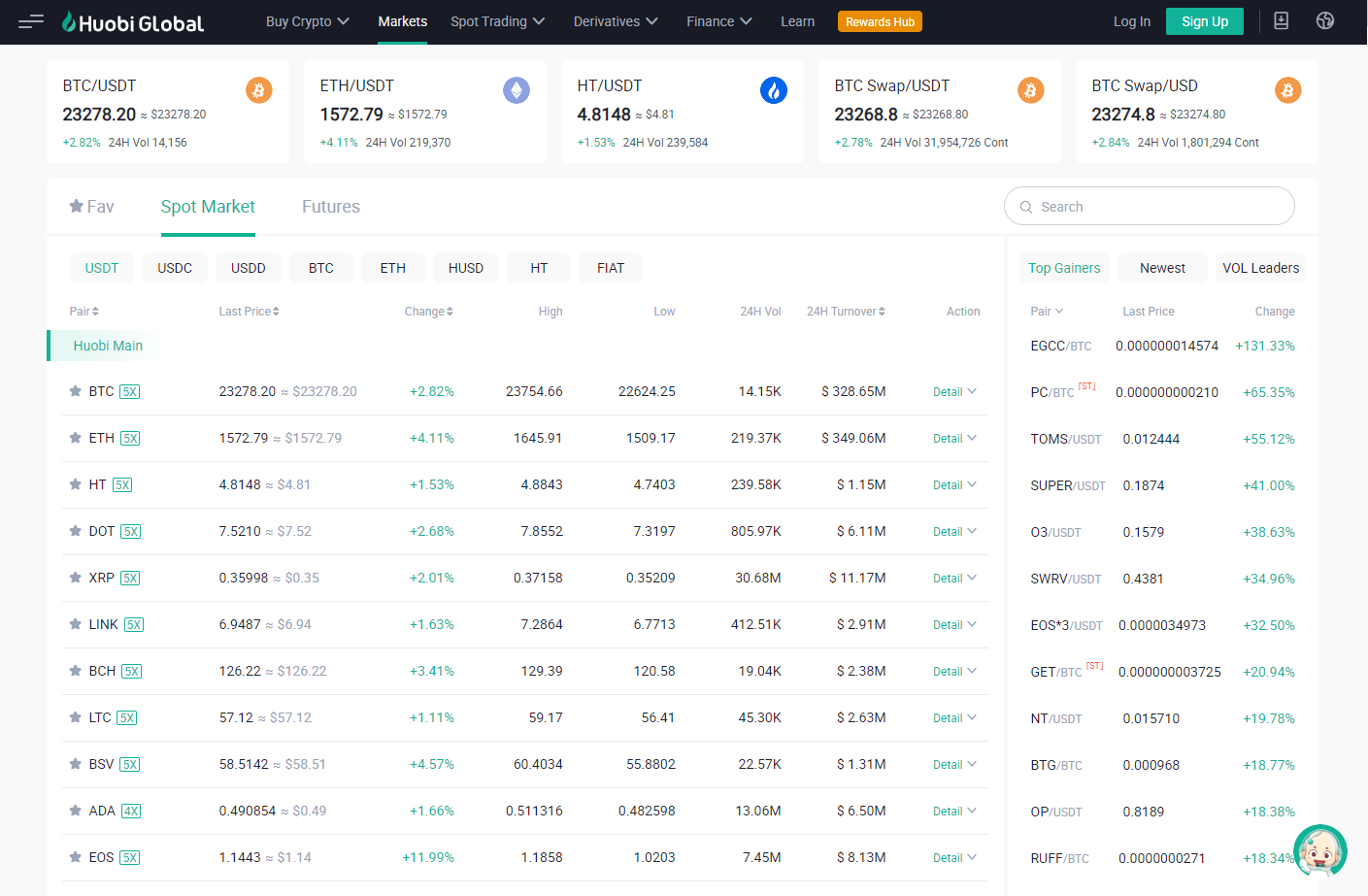The width and height of the screenshot is (1368, 896).
Task: Select the USDC quote tab
Action: click(175, 268)
